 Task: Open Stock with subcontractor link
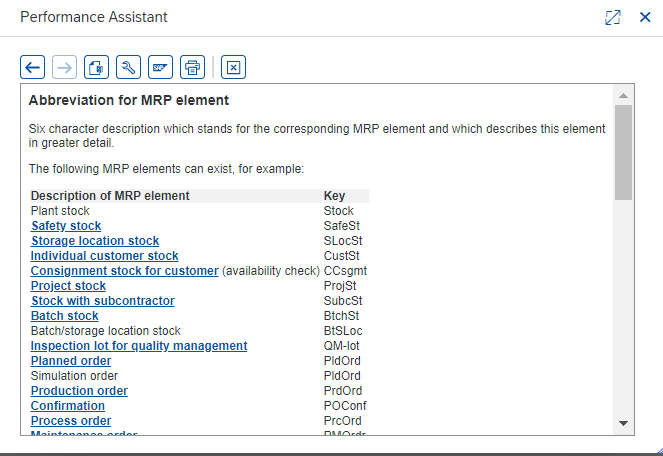tap(103, 301)
